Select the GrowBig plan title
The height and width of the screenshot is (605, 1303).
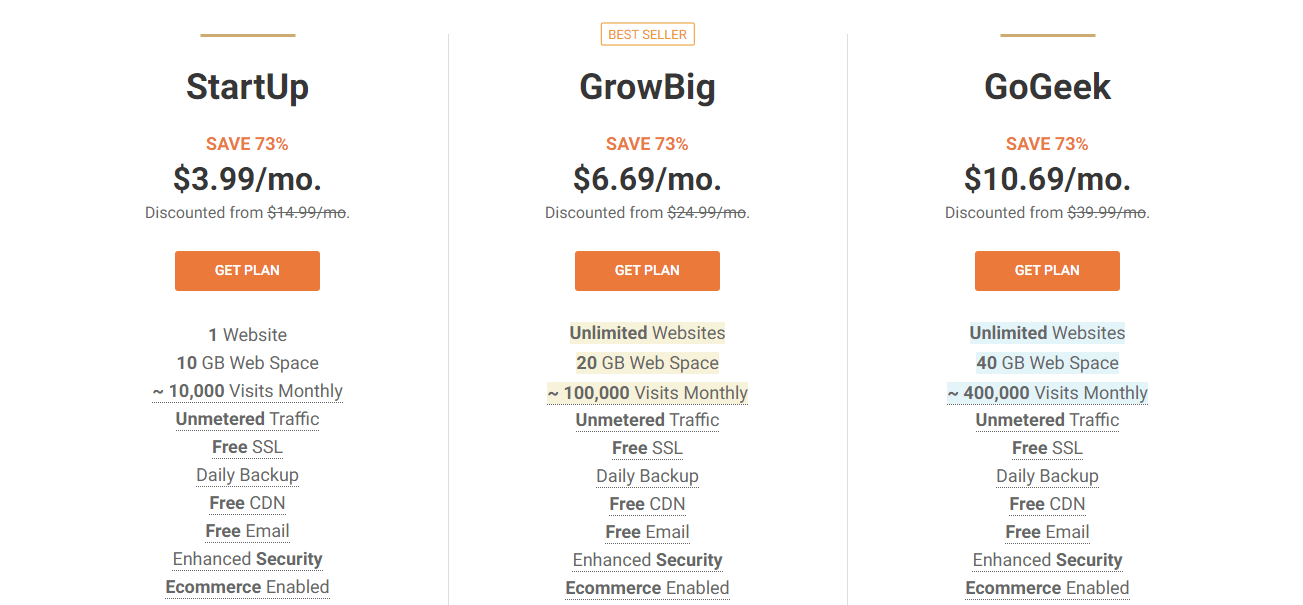coord(647,87)
